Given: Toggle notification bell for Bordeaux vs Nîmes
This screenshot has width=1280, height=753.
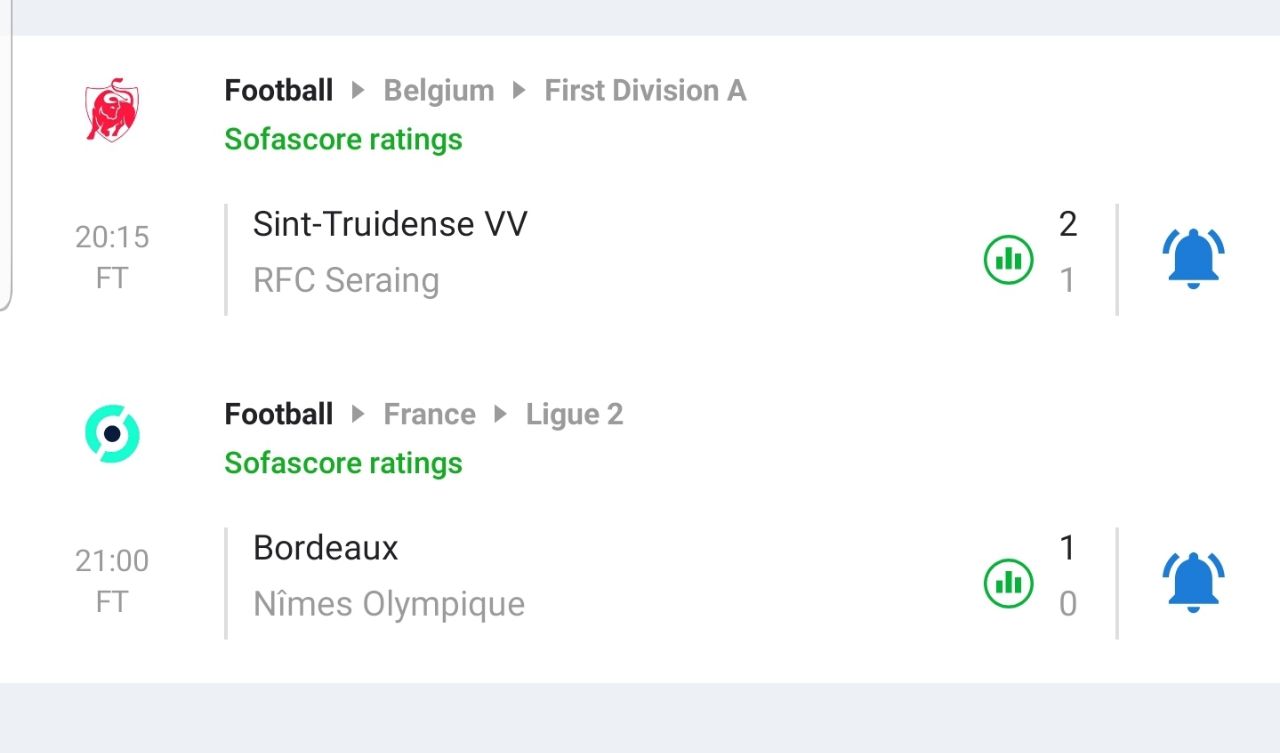Looking at the screenshot, I should (1193, 583).
